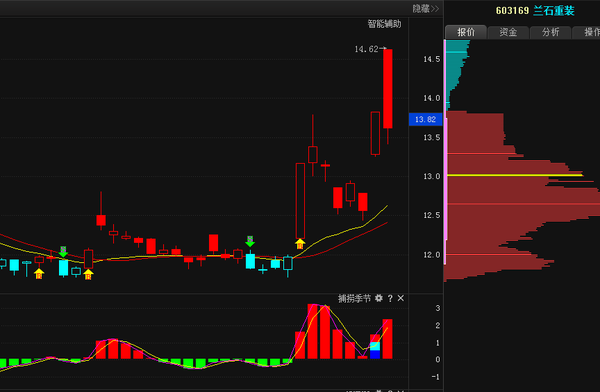Collapse side panel with 隐藏>> button
The height and width of the screenshot is (392, 600).
426,8
